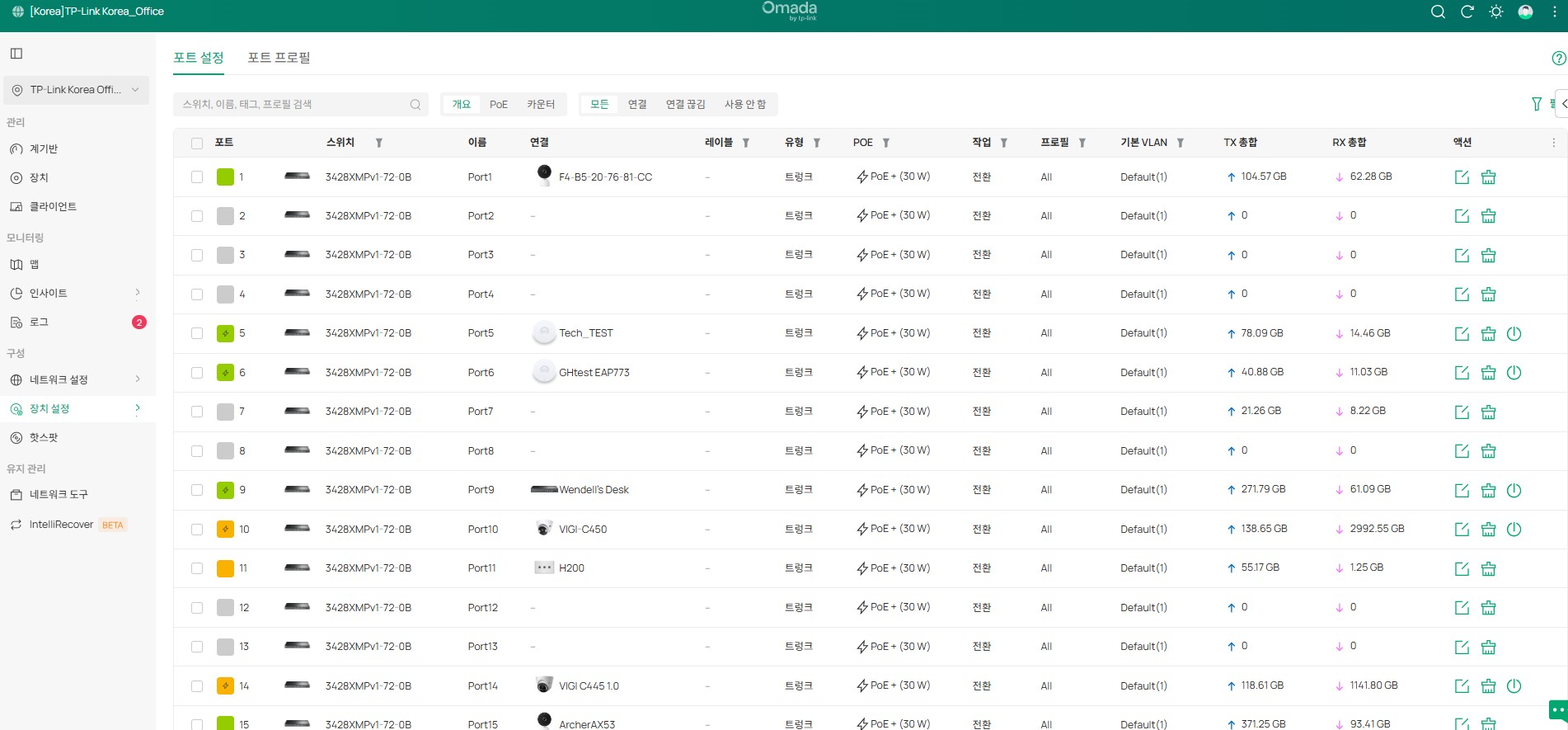
Task: Power cycle PoE on Port5
Action: (x=1514, y=333)
